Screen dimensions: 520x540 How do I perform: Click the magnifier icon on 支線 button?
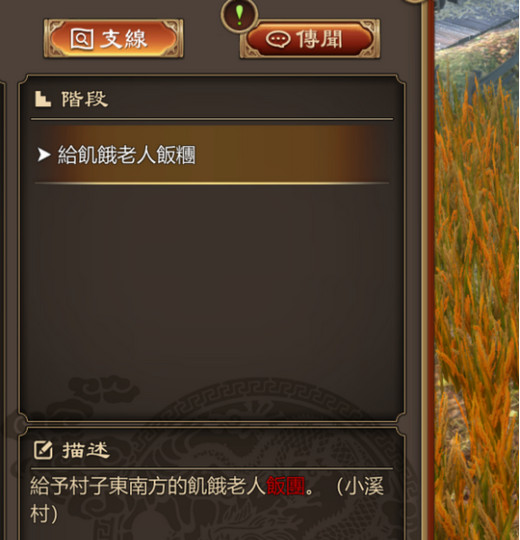pos(82,39)
